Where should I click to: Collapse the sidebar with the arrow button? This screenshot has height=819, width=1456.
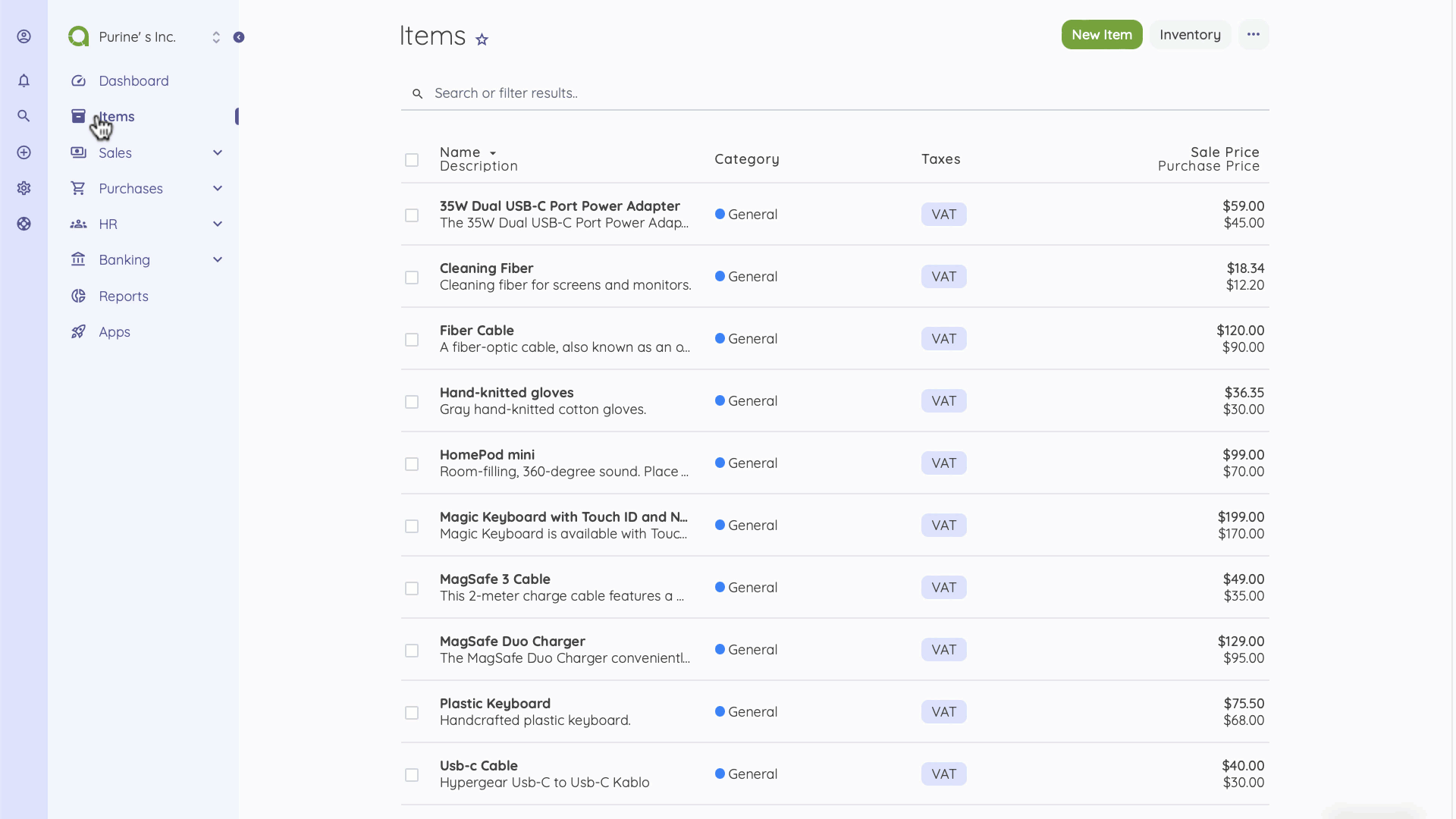pos(240,36)
